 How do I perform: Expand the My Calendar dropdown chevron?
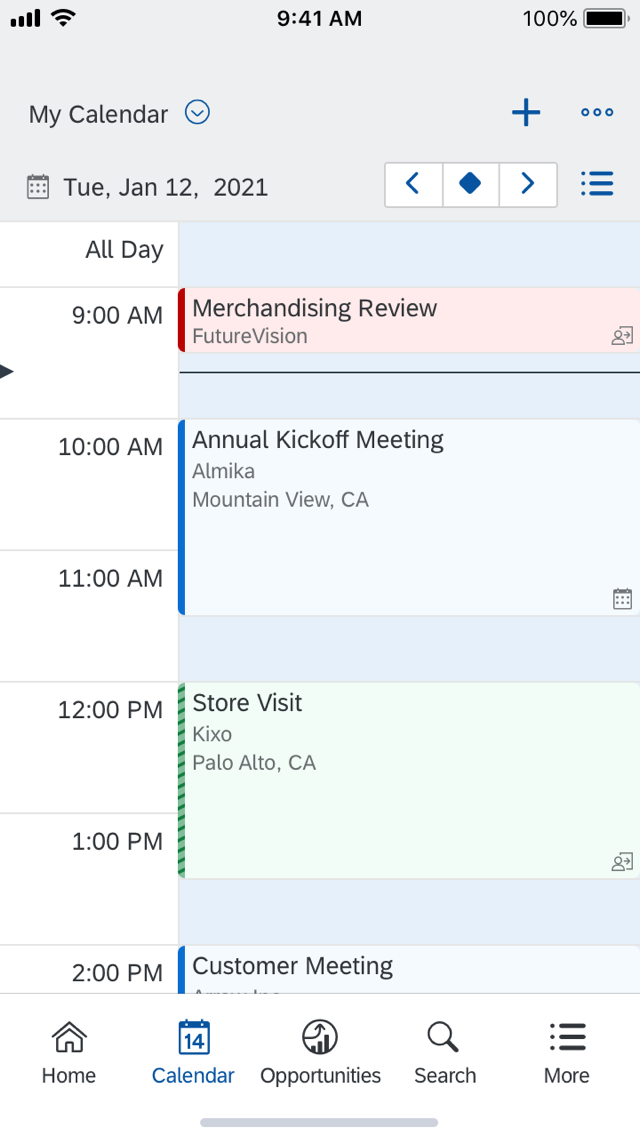click(198, 113)
